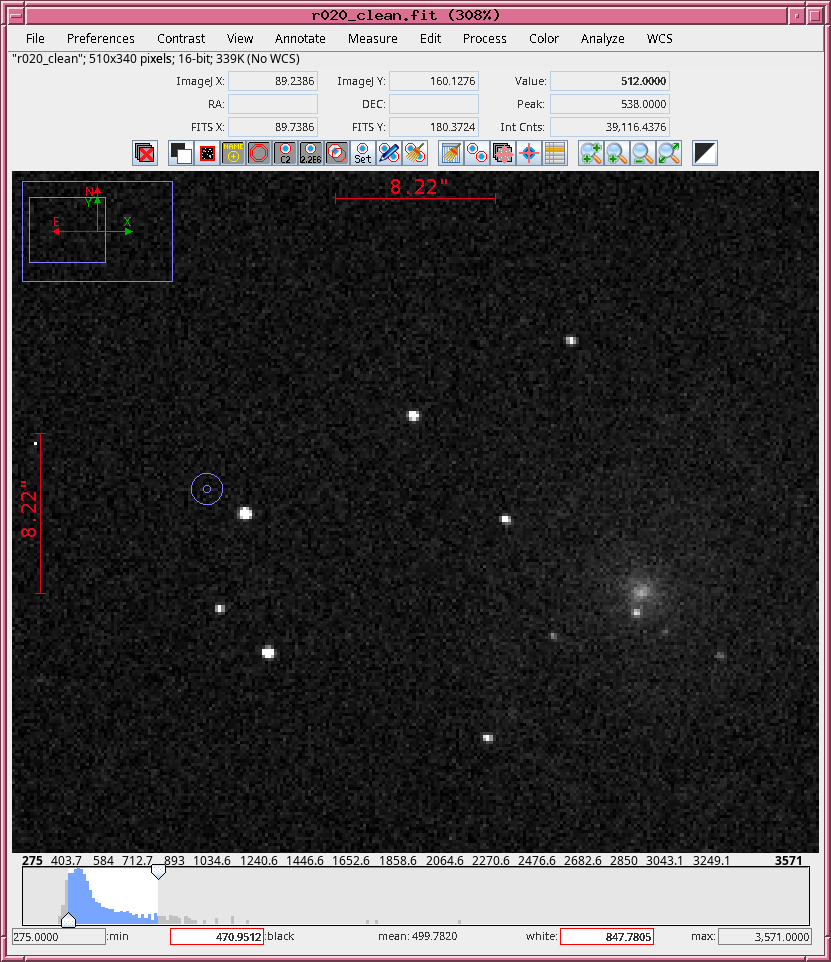
Task: Expand the WCS menu
Action: (659, 38)
